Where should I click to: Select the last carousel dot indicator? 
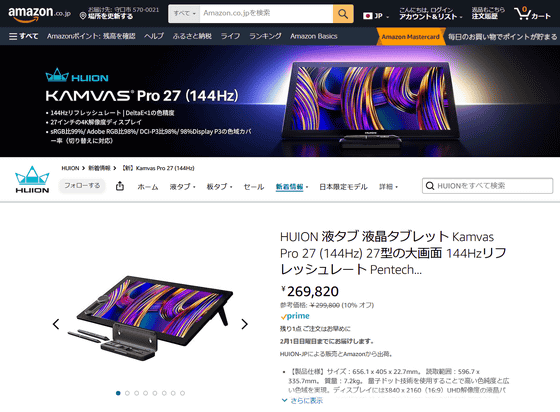(x=182, y=393)
